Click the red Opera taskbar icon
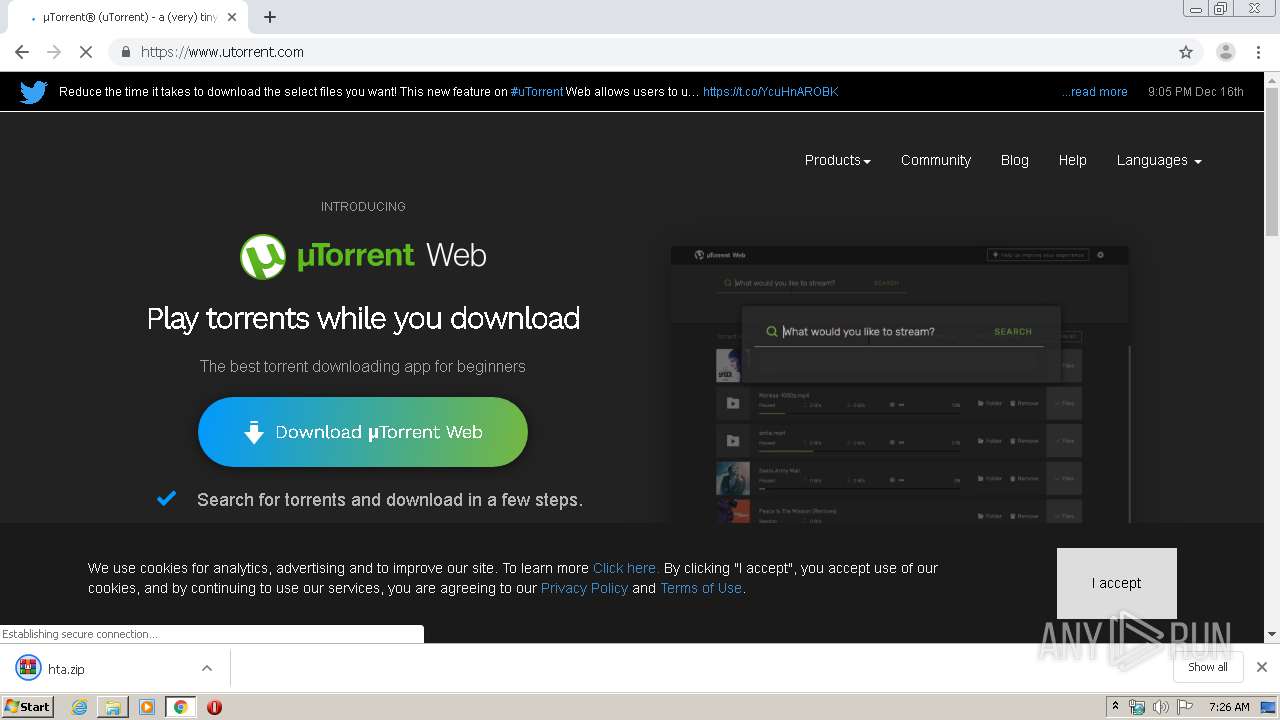This screenshot has width=1280, height=720. point(214,707)
